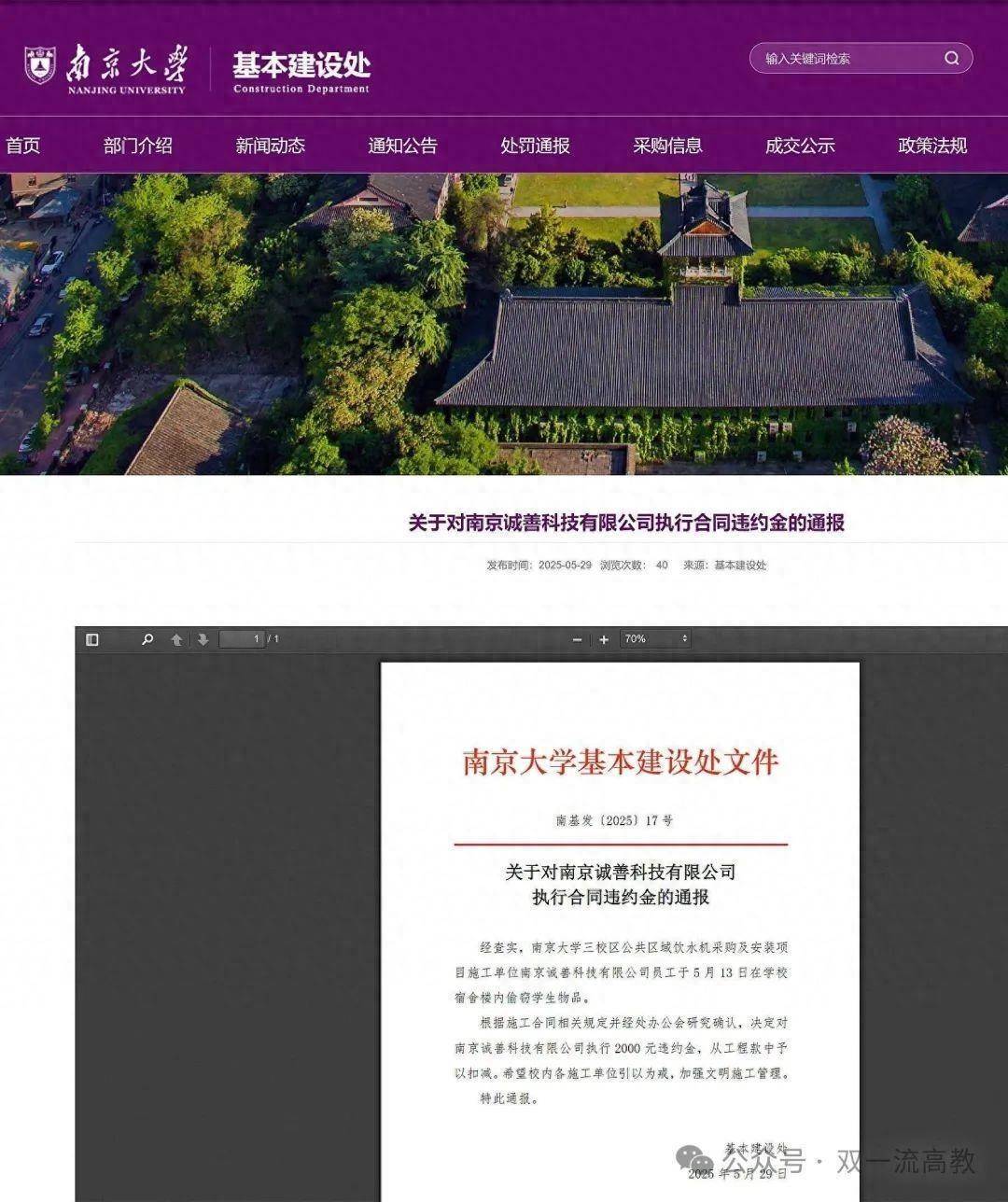Viewport: 1008px width, 1202px height.
Task: Click the Nanjing University crest logo
Action: (40, 65)
